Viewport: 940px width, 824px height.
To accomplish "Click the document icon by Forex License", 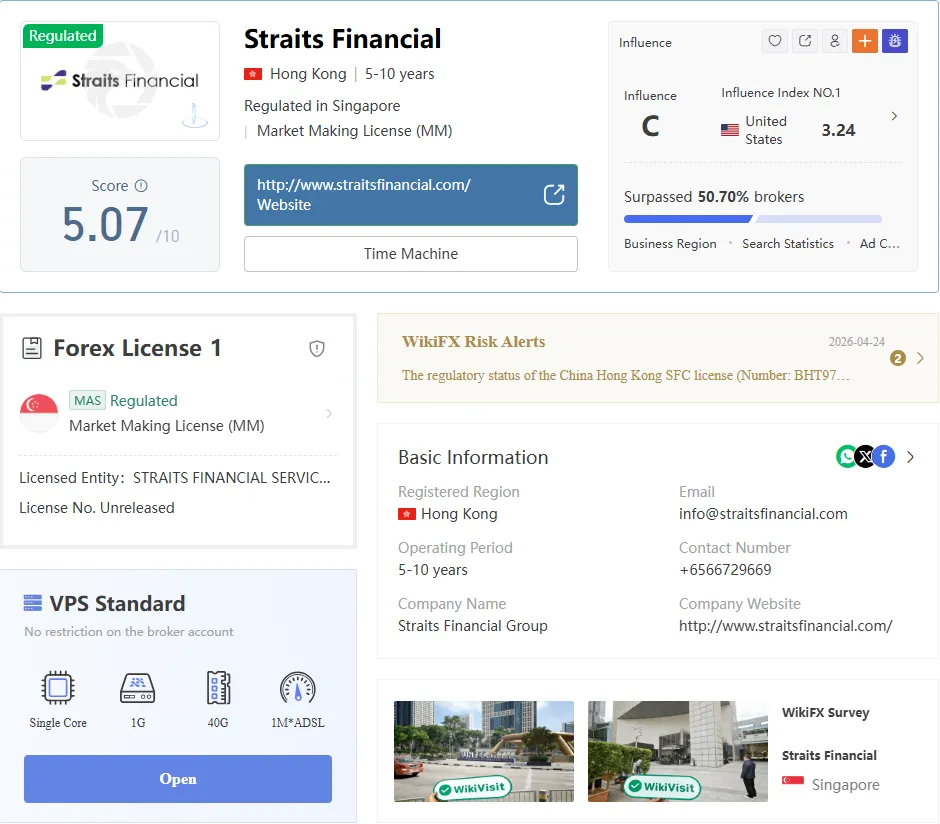I will click(32, 348).
